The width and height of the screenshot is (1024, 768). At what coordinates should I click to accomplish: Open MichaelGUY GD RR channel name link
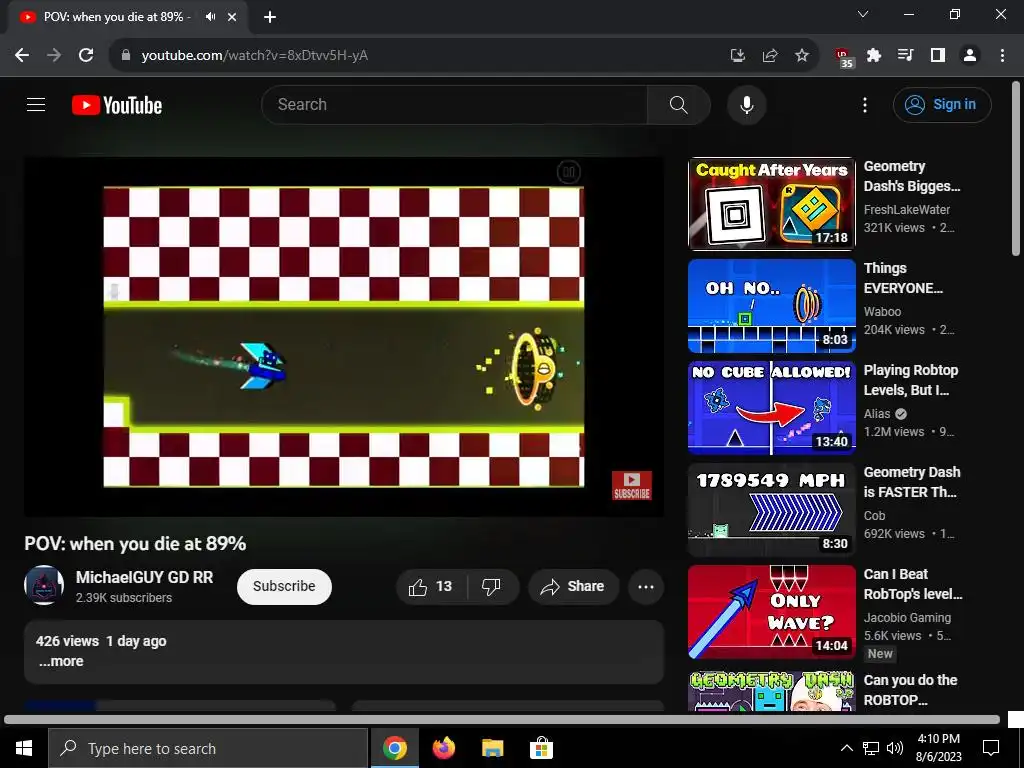pyautogui.click(x=144, y=577)
